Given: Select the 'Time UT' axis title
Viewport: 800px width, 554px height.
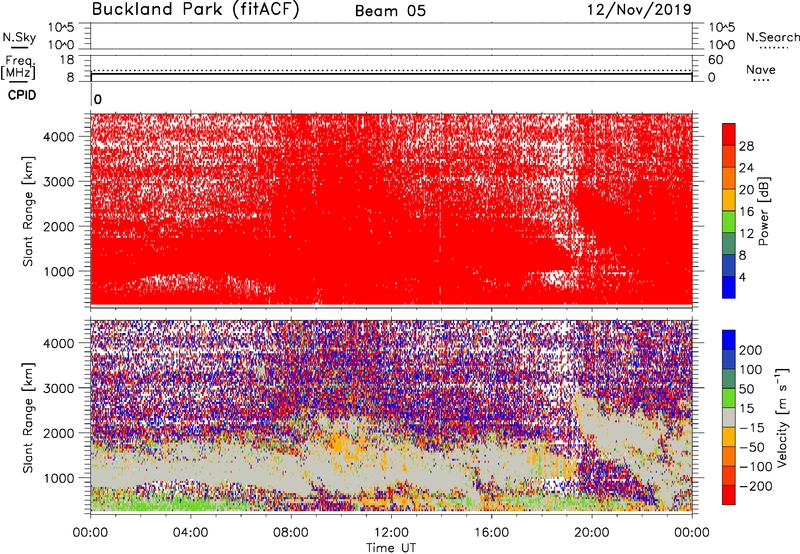Looking at the screenshot, I should 391,547.
